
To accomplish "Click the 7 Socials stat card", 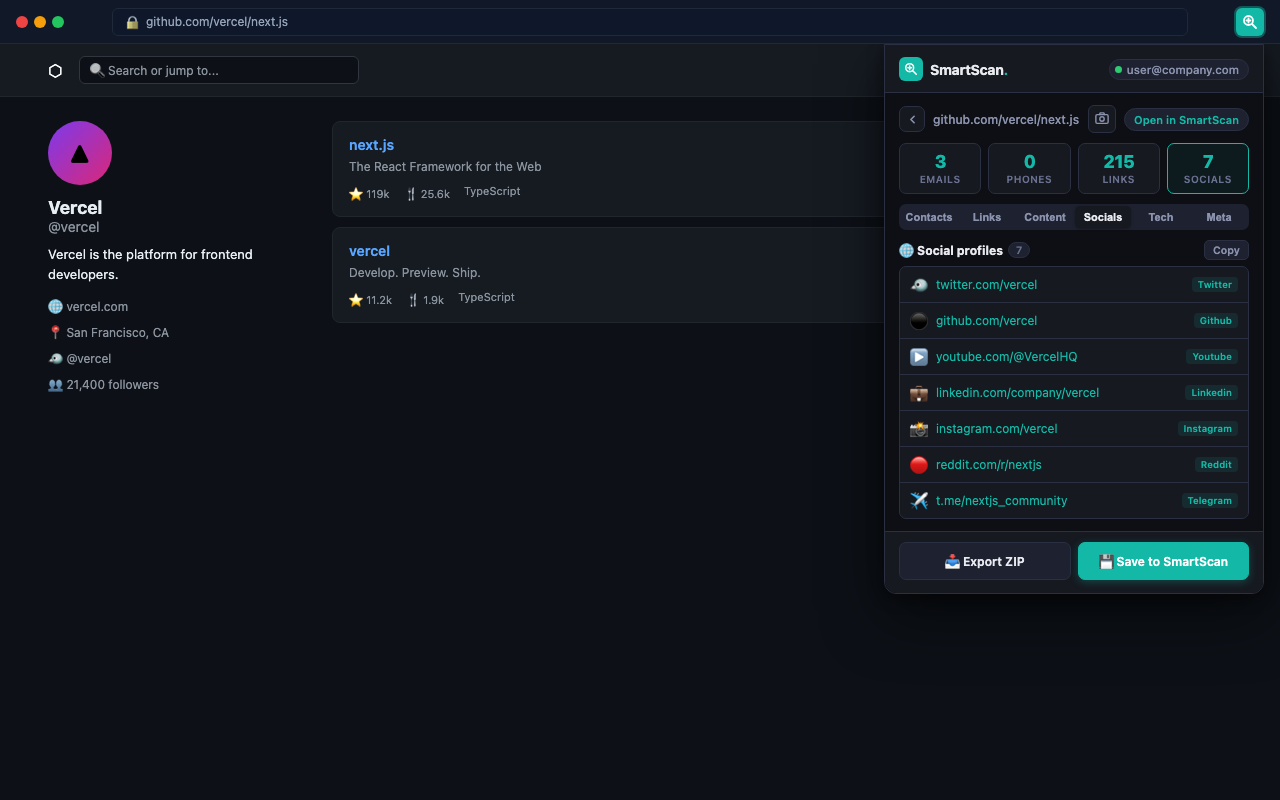I will (x=1208, y=168).
